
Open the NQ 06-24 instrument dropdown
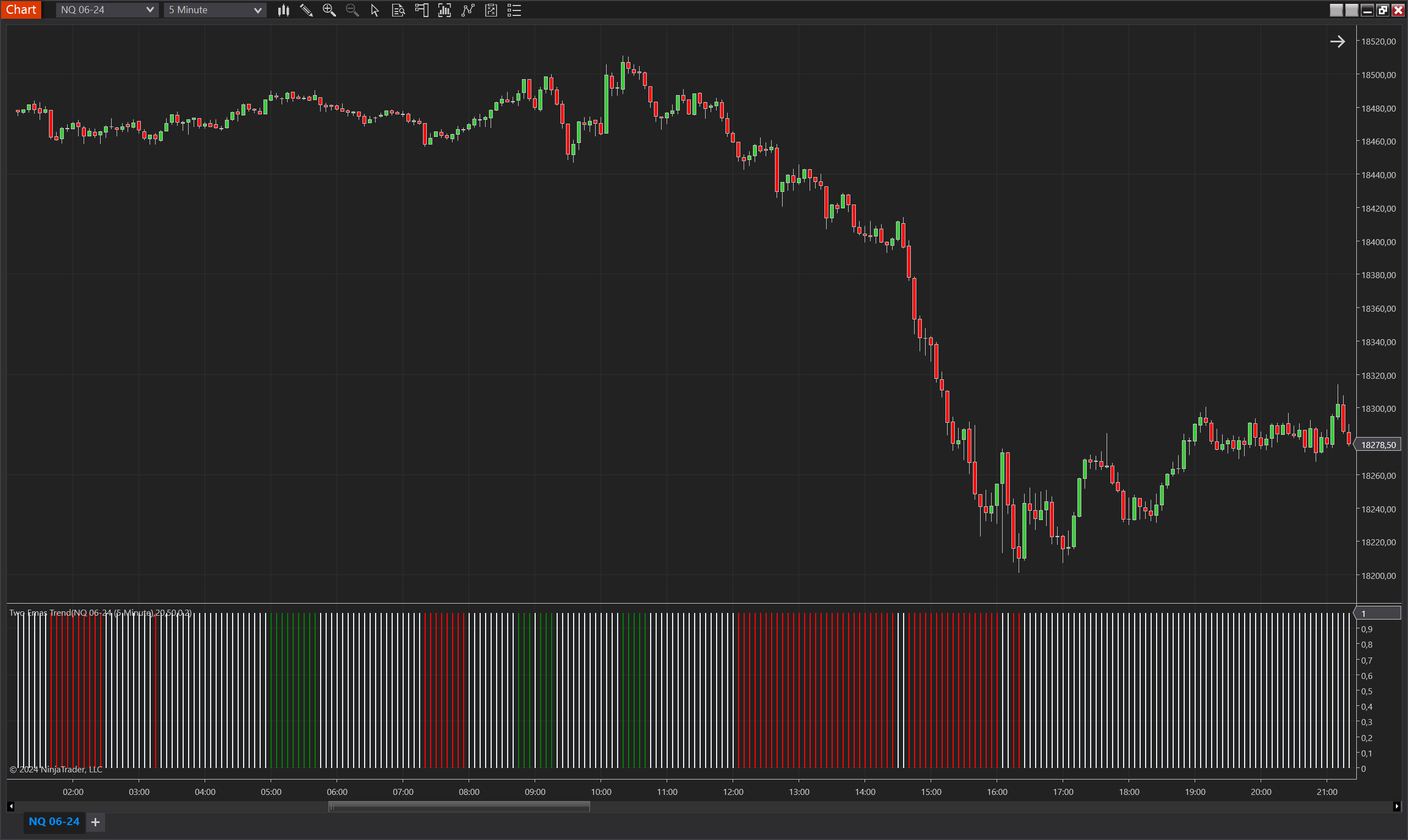(107, 10)
